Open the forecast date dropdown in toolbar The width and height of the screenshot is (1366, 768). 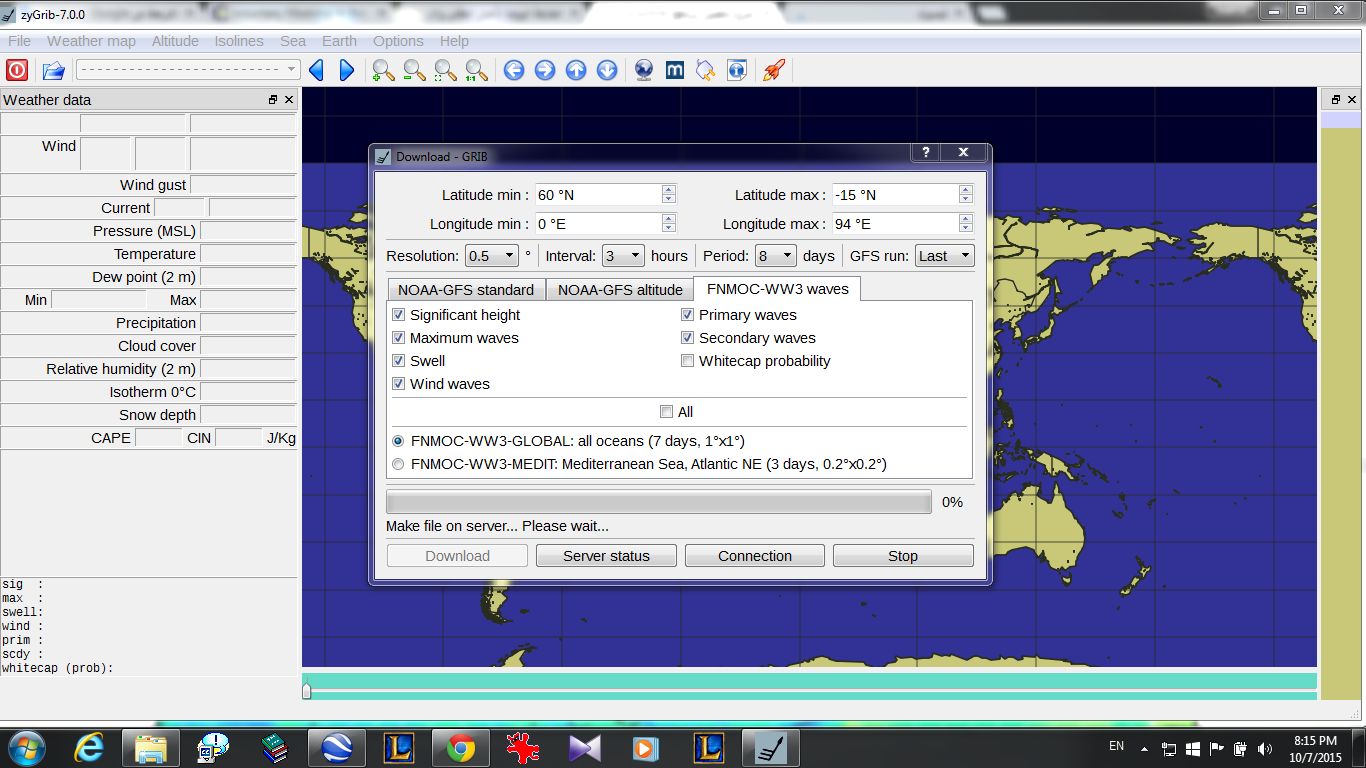[188, 70]
